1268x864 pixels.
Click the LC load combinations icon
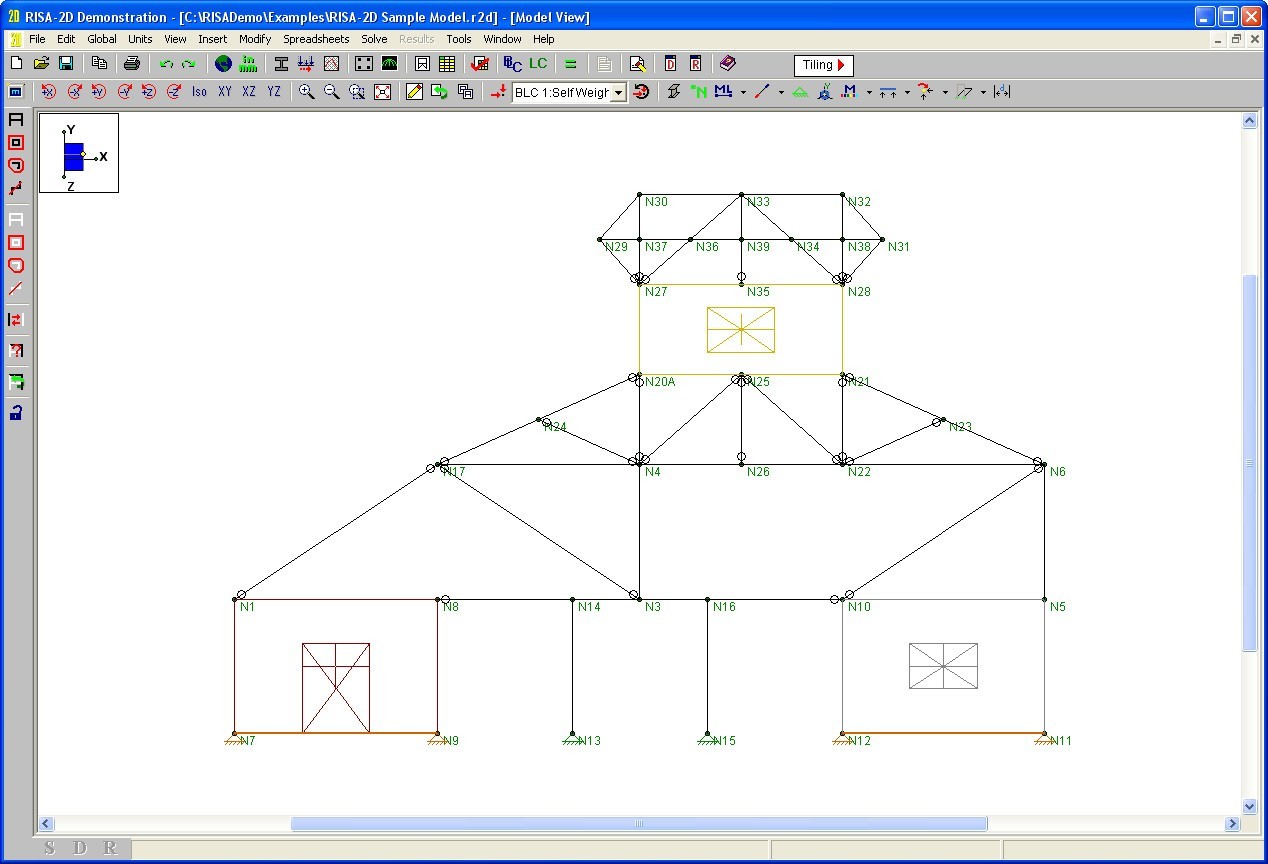[x=538, y=64]
